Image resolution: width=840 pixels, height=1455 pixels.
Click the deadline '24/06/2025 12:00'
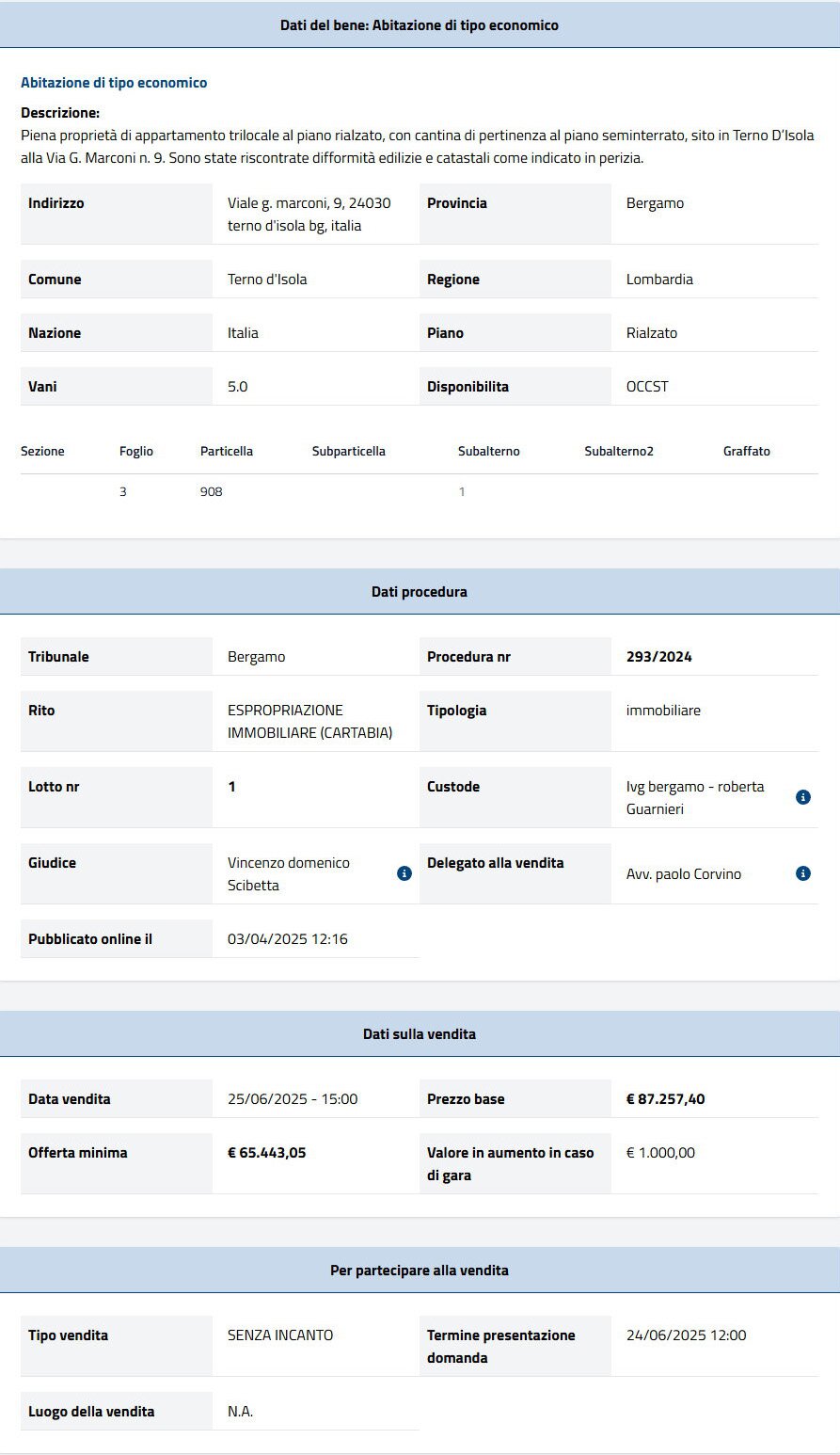click(687, 1335)
